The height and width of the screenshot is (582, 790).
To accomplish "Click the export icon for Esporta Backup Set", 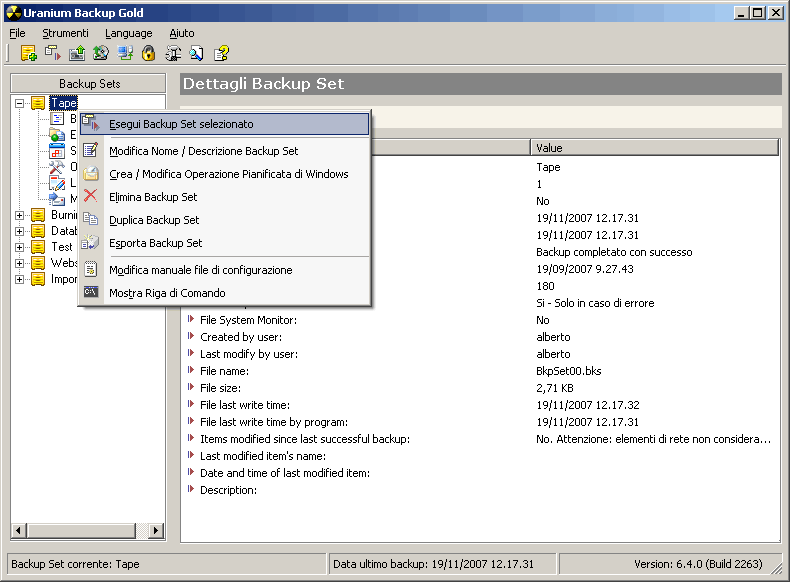I will tap(91, 242).
